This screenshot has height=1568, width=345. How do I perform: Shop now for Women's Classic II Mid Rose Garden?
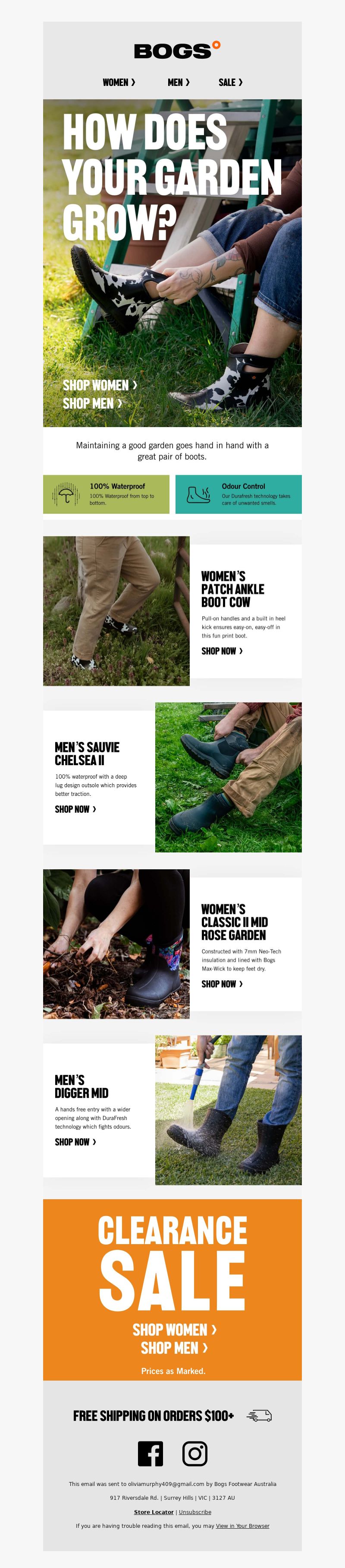[222, 984]
